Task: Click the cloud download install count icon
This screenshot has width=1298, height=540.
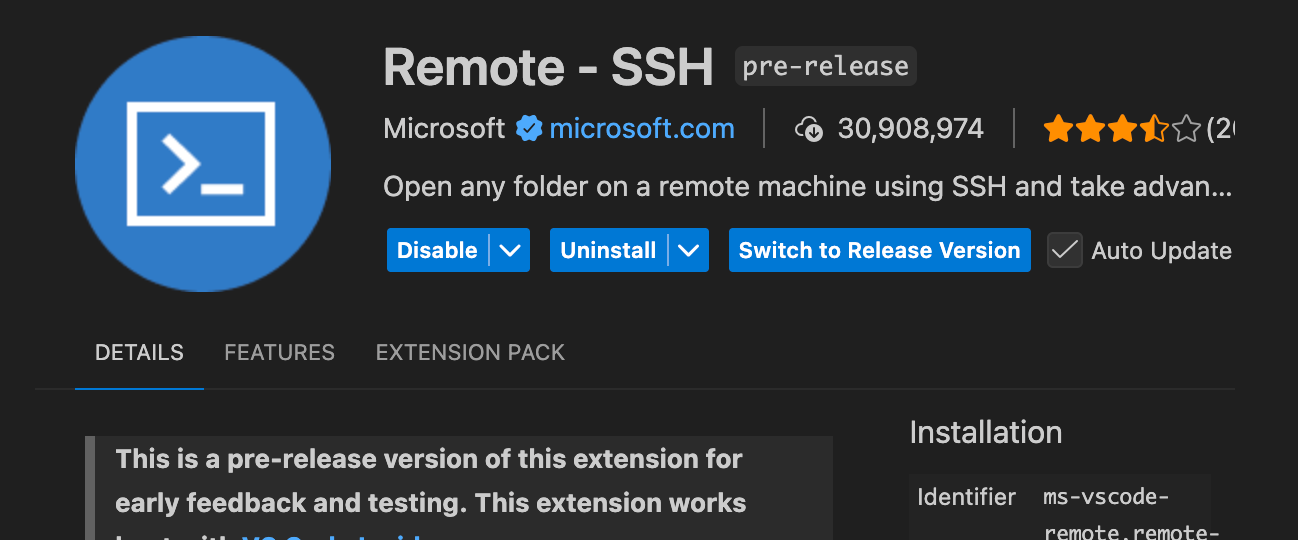Action: tap(808, 129)
